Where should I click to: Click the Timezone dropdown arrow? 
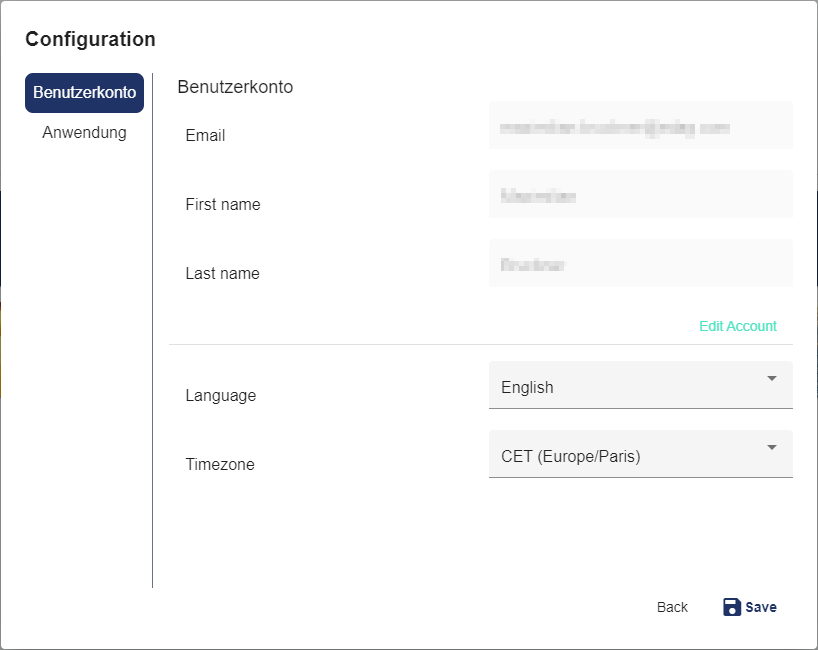click(x=771, y=448)
